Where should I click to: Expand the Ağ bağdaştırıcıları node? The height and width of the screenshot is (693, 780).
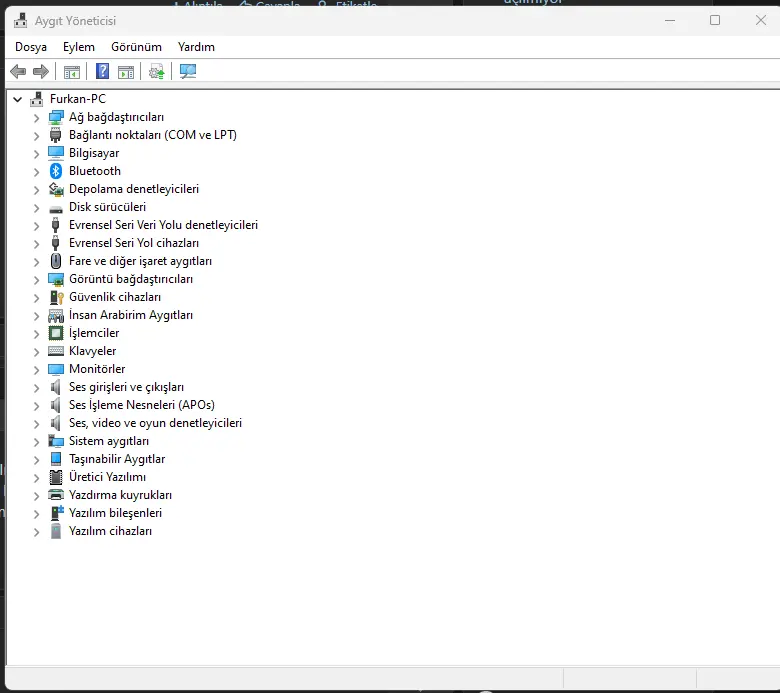pyautogui.click(x=36, y=118)
